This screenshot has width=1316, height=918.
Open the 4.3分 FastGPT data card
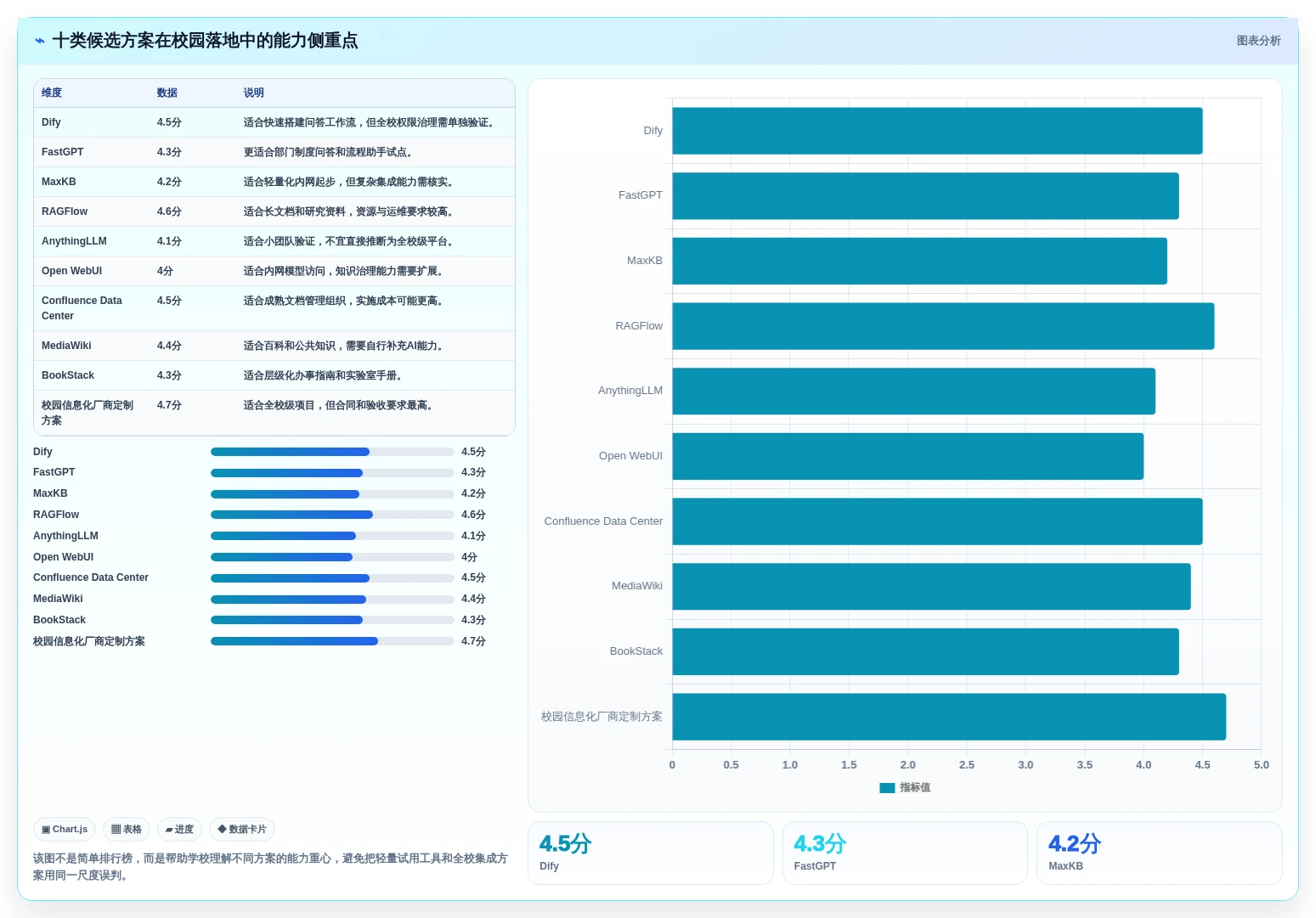(905, 853)
